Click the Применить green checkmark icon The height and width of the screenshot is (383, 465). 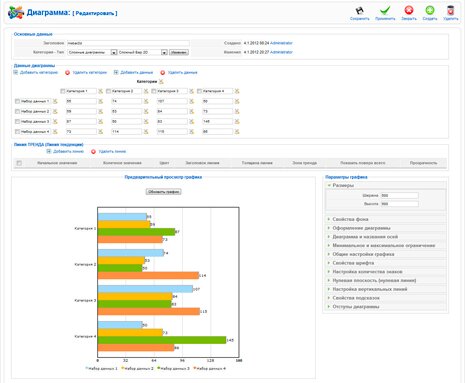385,10
